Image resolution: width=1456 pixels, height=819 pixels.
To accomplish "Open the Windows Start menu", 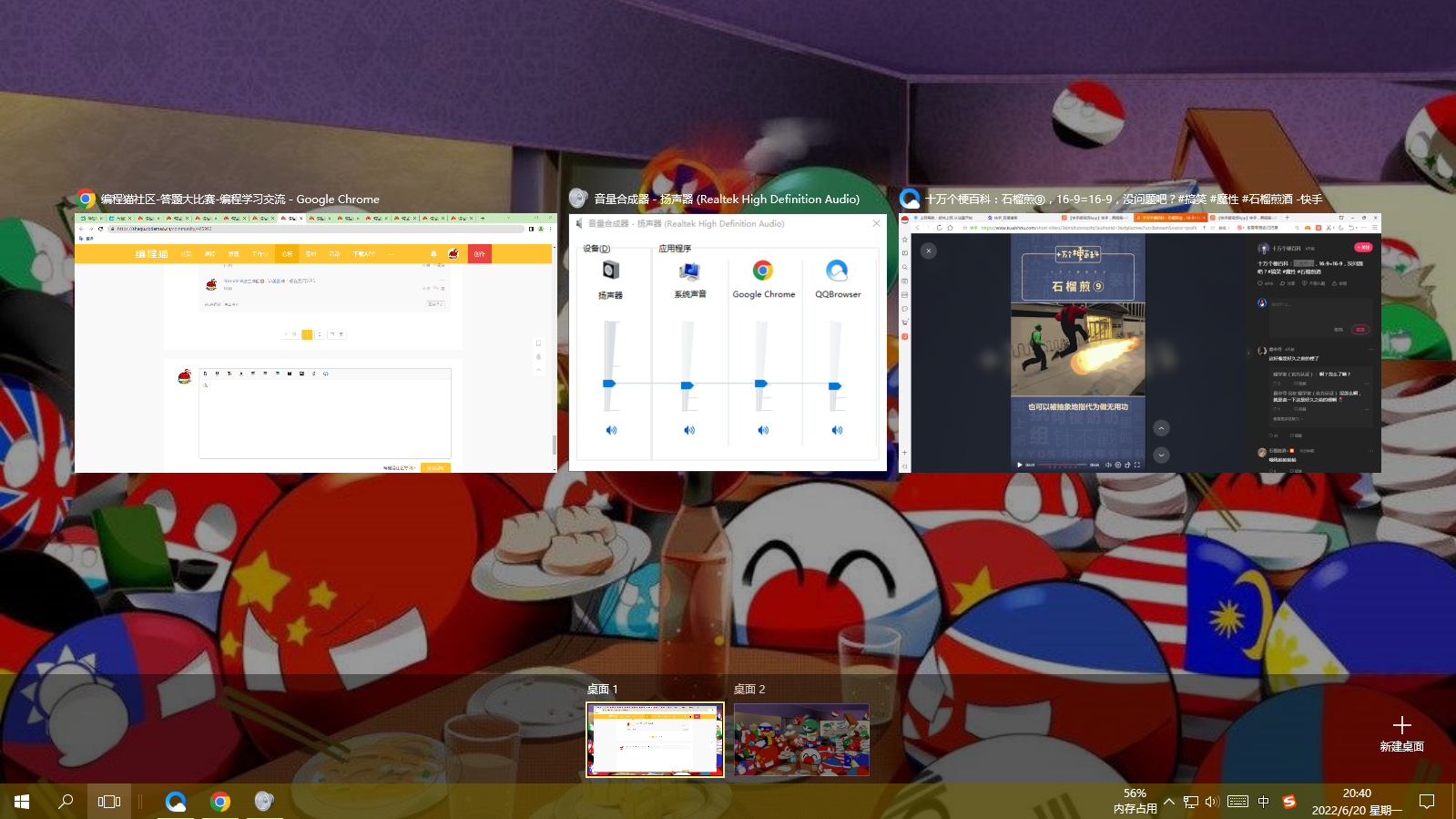I will pyautogui.click(x=22, y=802).
